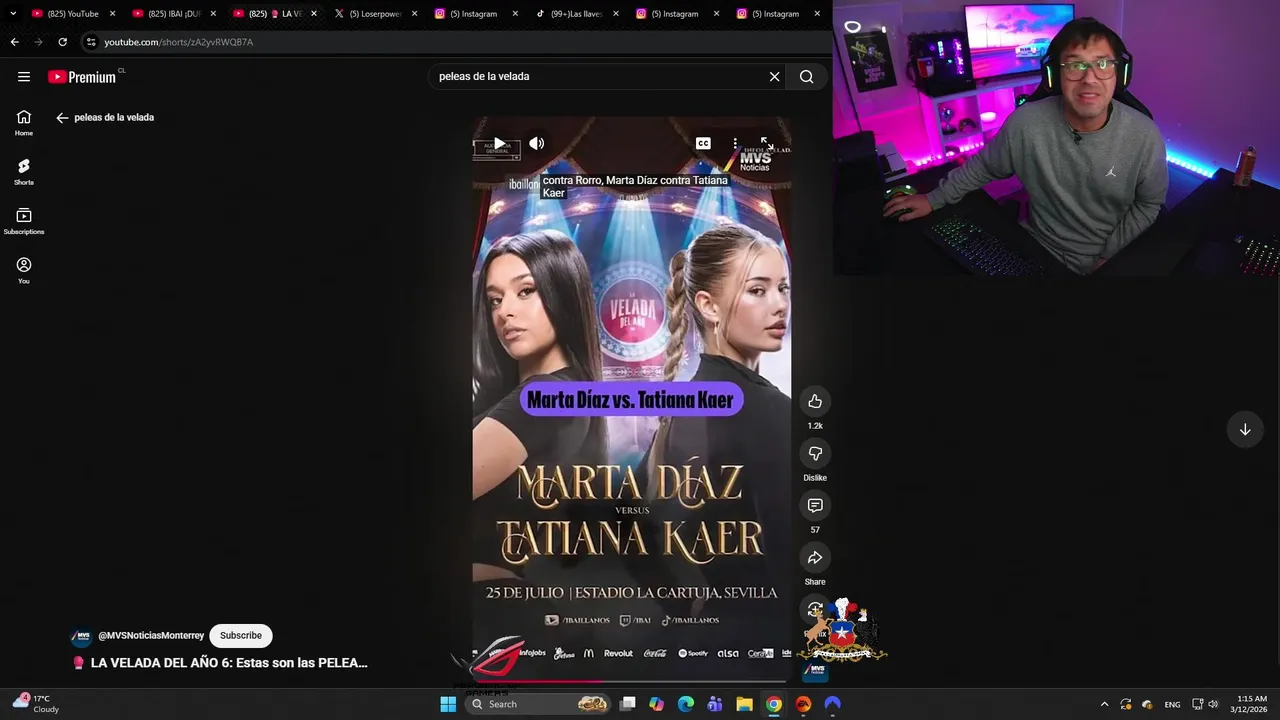
Task: Open Chrome's tab search dropdown
Action: (13, 14)
